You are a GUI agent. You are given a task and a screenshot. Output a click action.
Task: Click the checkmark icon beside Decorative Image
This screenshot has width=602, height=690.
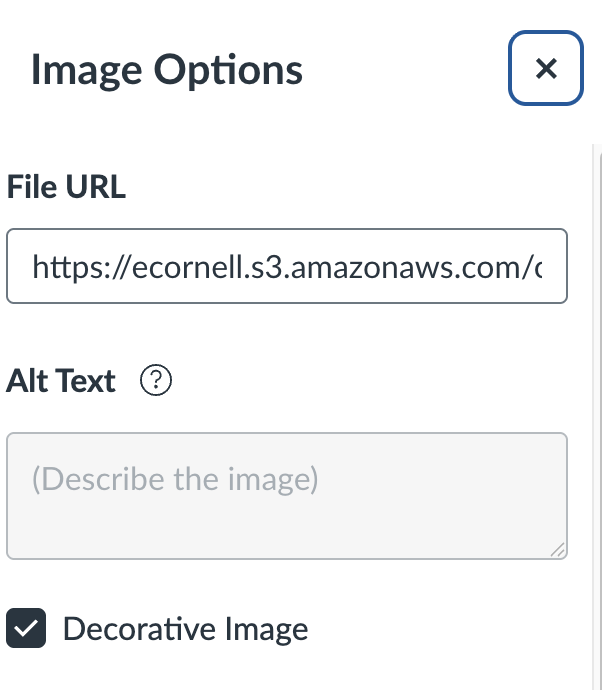pyautogui.click(x=27, y=629)
